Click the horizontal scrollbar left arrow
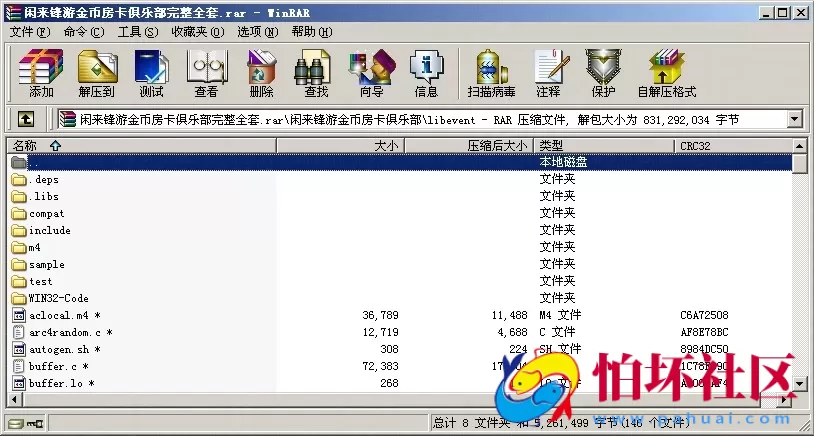814x436 pixels. (15, 400)
